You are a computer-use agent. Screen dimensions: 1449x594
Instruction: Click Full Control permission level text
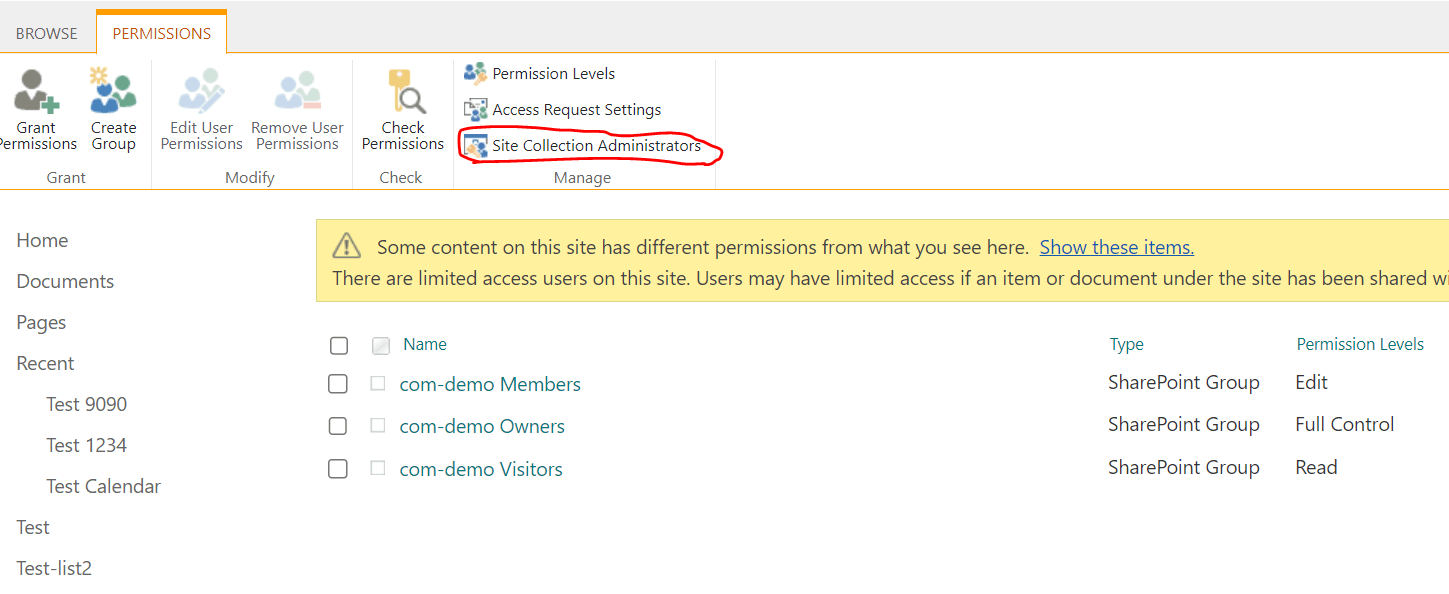point(1345,424)
